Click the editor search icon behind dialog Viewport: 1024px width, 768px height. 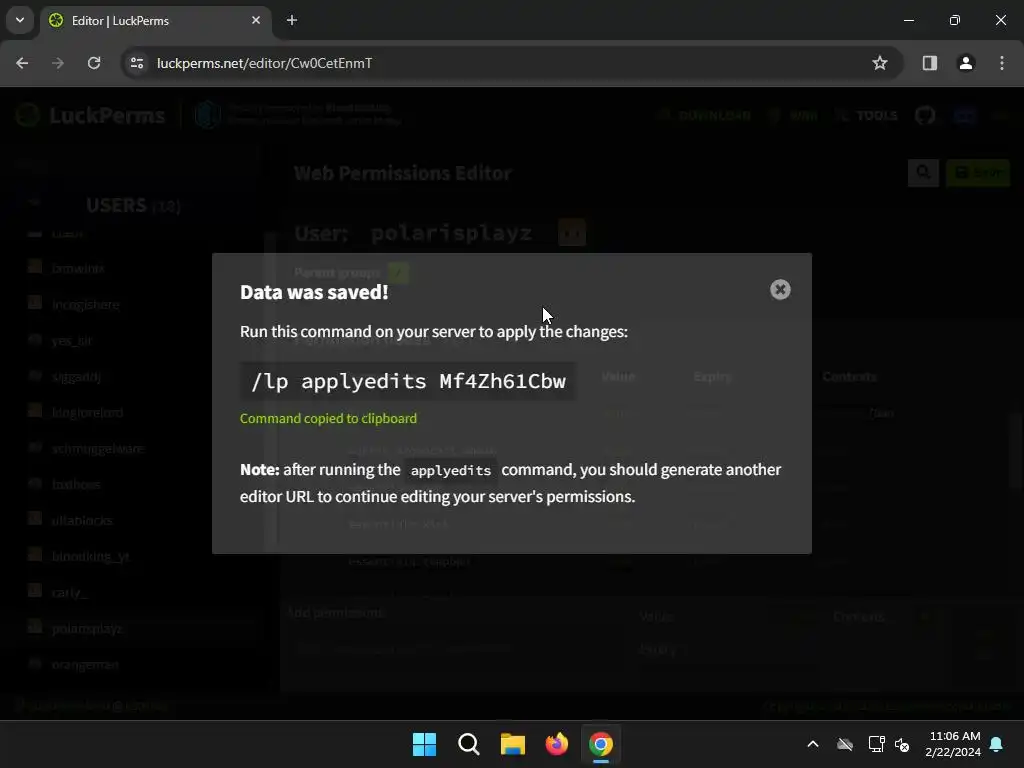tap(923, 172)
